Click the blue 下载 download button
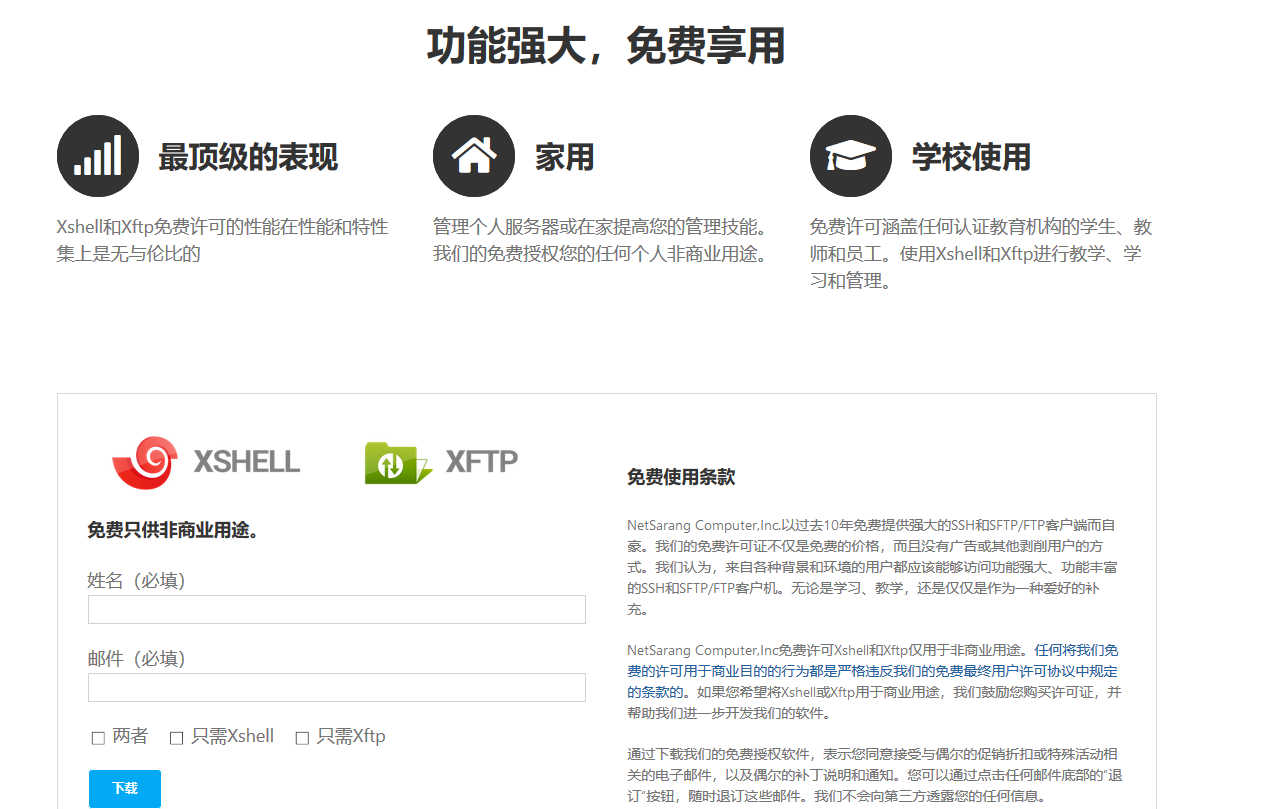Image resolution: width=1284 pixels, height=809 pixels. coord(125,788)
